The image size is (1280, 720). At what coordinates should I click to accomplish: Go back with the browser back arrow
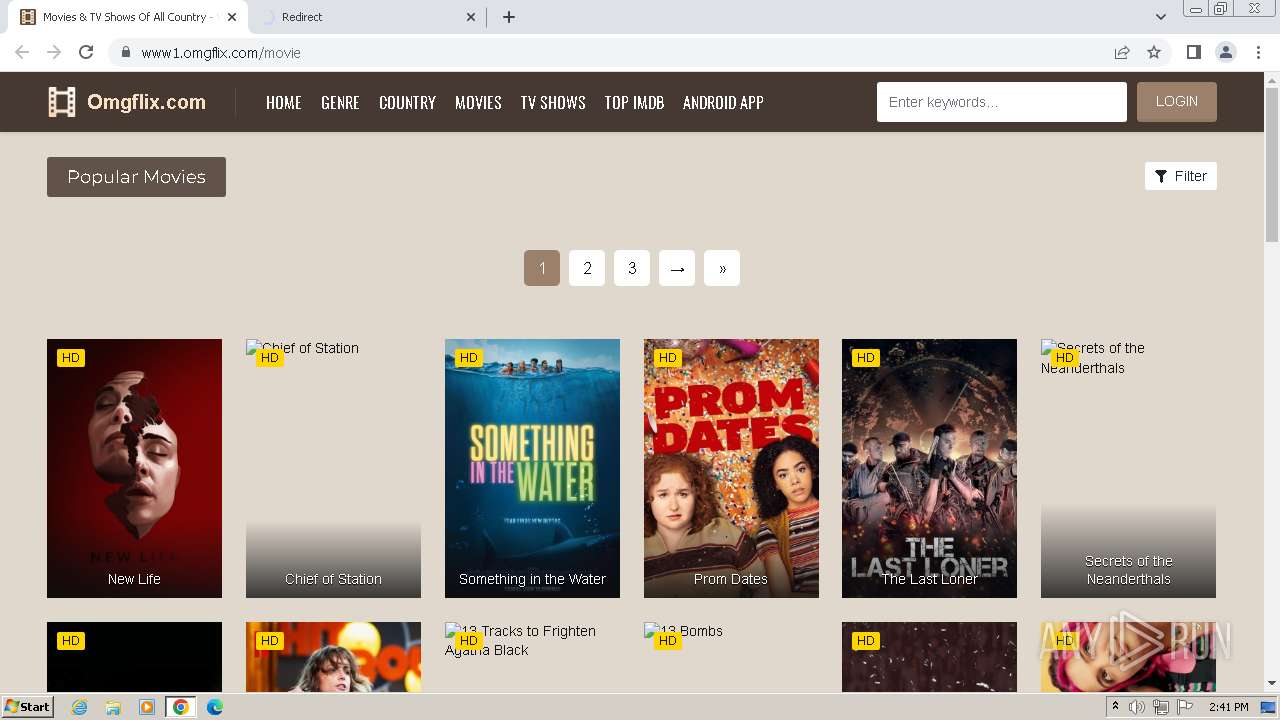(22, 52)
